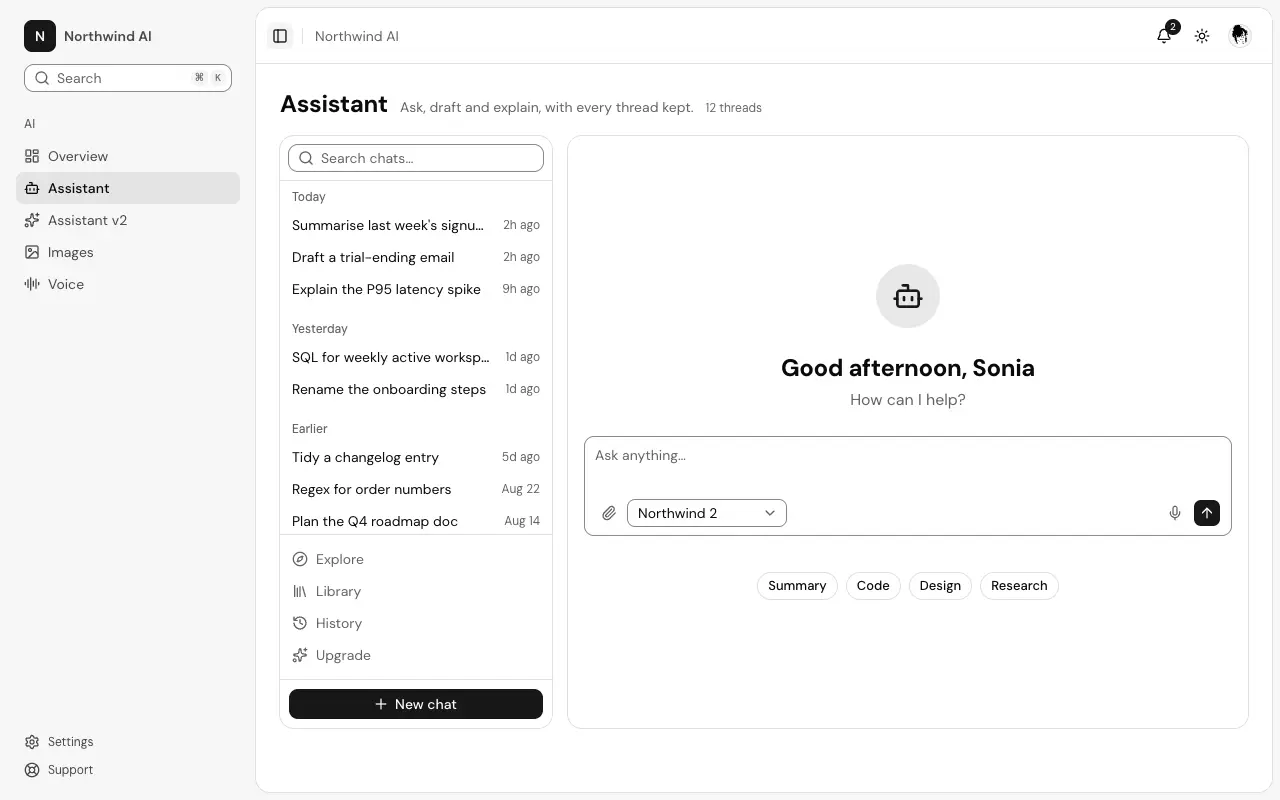This screenshot has height=800, width=1280.
Task: Click the Assistant robot sidebar icon
Action: click(x=32, y=188)
